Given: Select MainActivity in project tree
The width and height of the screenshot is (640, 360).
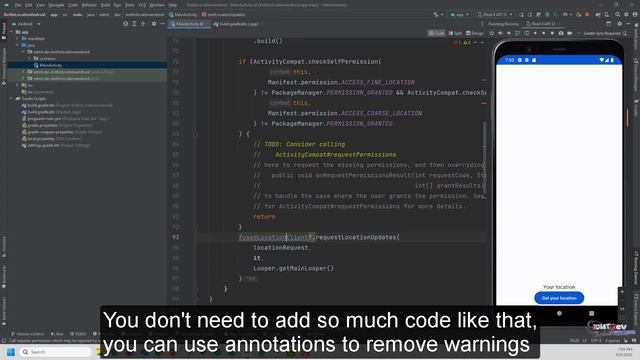Looking at the screenshot, I should (51, 65).
